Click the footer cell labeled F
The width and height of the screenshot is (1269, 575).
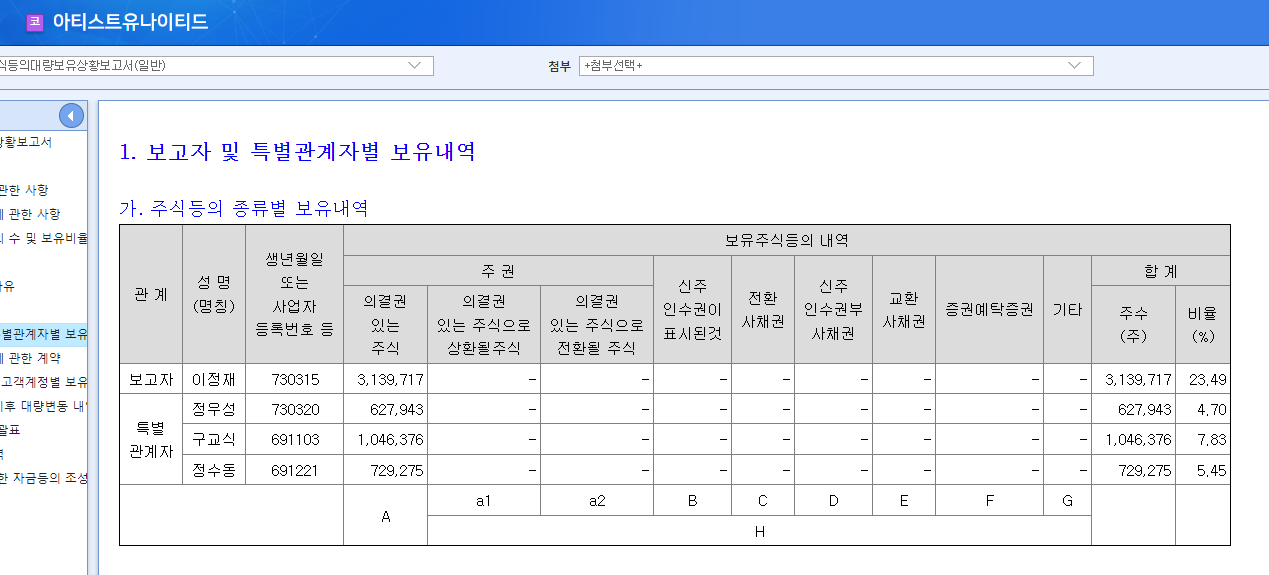point(989,501)
